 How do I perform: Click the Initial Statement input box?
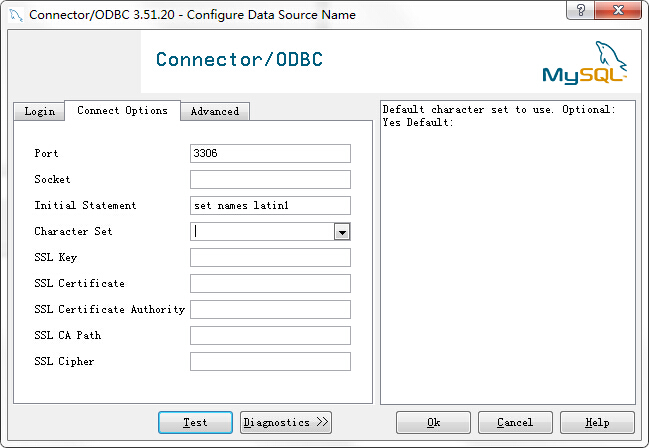click(x=270, y=205)
